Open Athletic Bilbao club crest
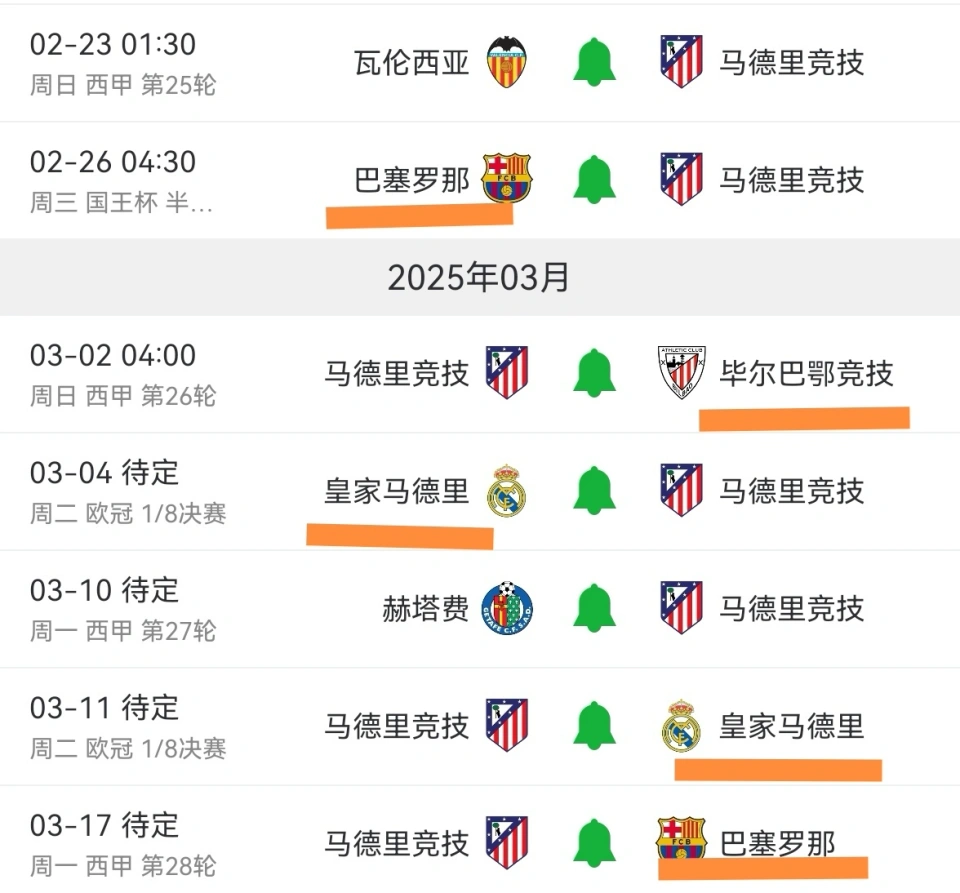 pos(681,373)
